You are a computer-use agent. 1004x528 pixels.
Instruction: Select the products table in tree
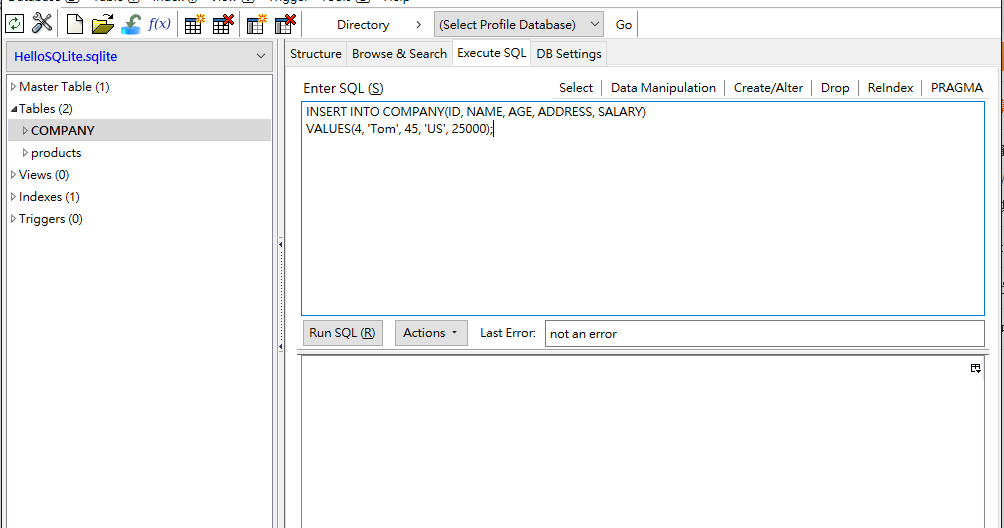point(56,152)
